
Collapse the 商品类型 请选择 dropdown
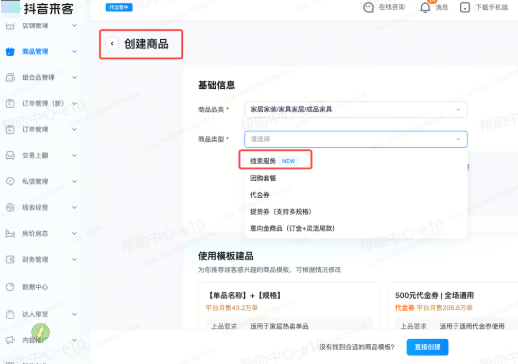pos(356,139)
